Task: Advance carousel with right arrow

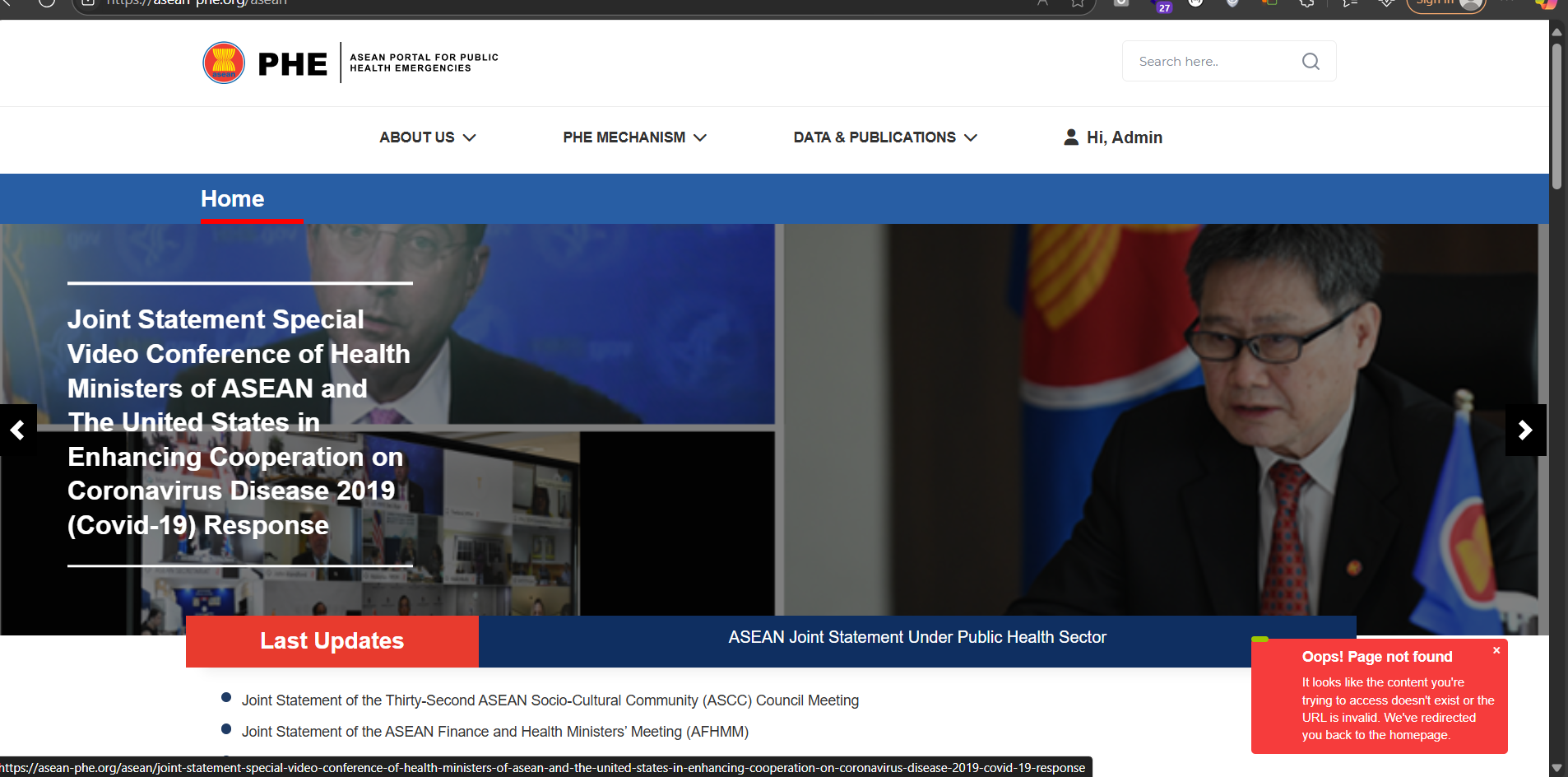Action: (x=1525, y=430)
